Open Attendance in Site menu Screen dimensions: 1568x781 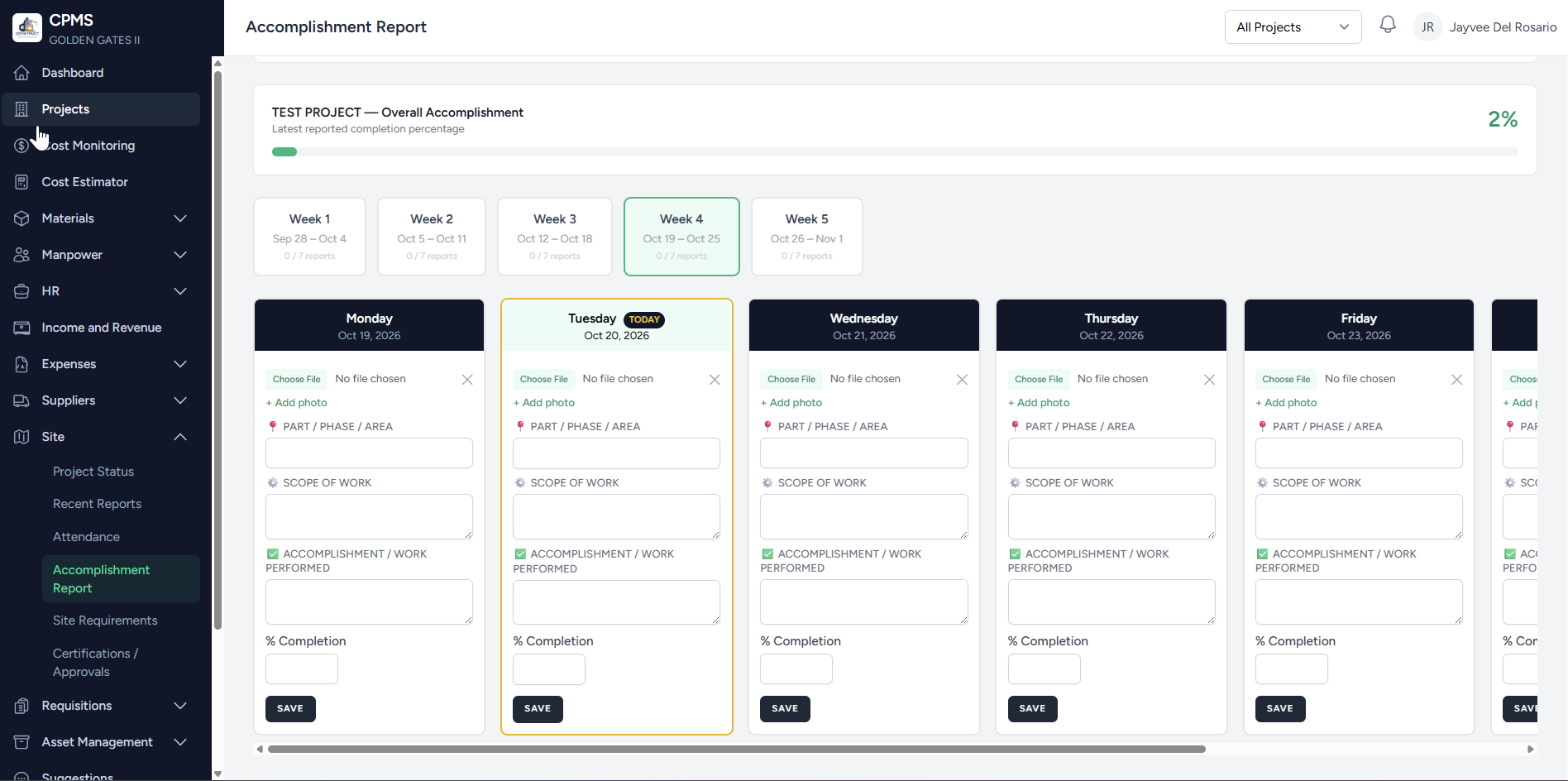[86, 537]
